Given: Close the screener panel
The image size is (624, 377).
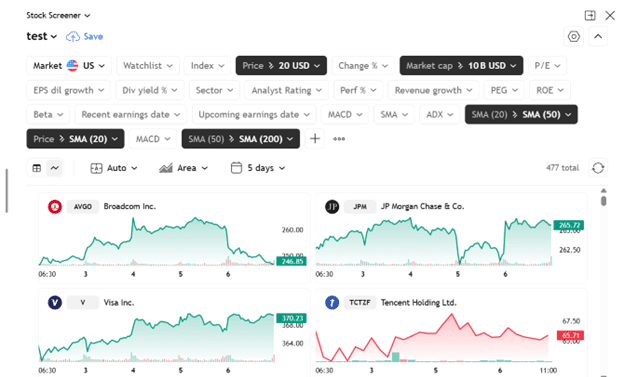Looking at the screenshot, I should 610,16.
